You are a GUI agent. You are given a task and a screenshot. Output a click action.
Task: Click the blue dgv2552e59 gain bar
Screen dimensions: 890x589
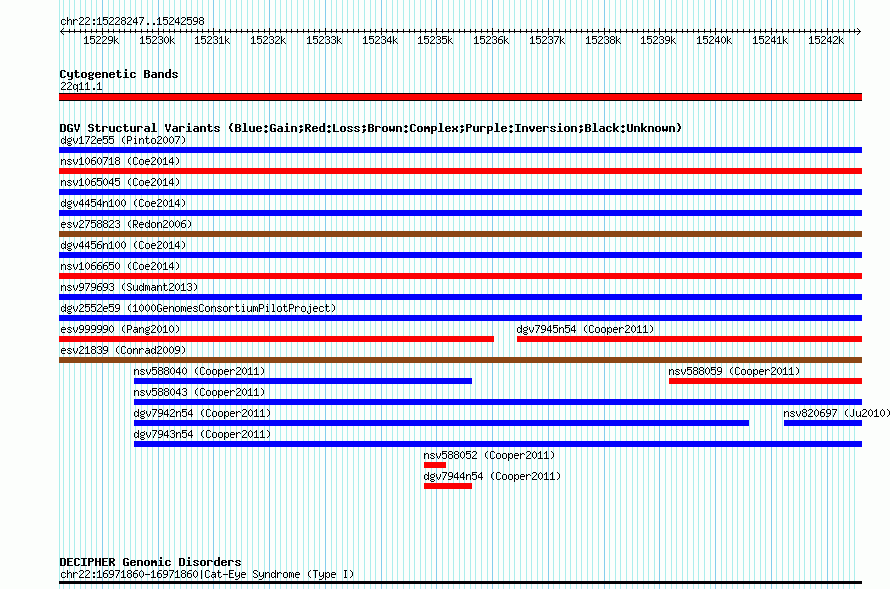[460, 318]
